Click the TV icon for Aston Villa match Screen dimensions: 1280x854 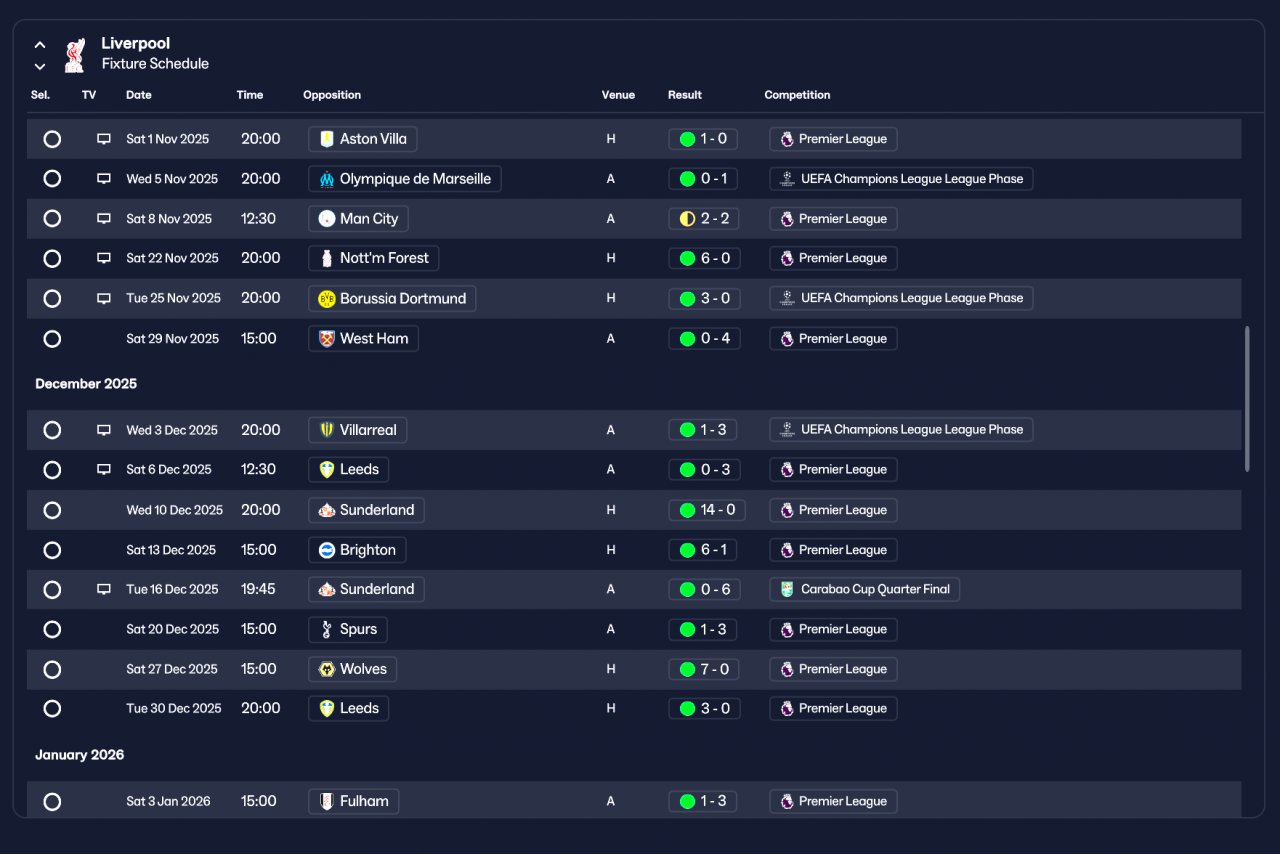[104, 139]
